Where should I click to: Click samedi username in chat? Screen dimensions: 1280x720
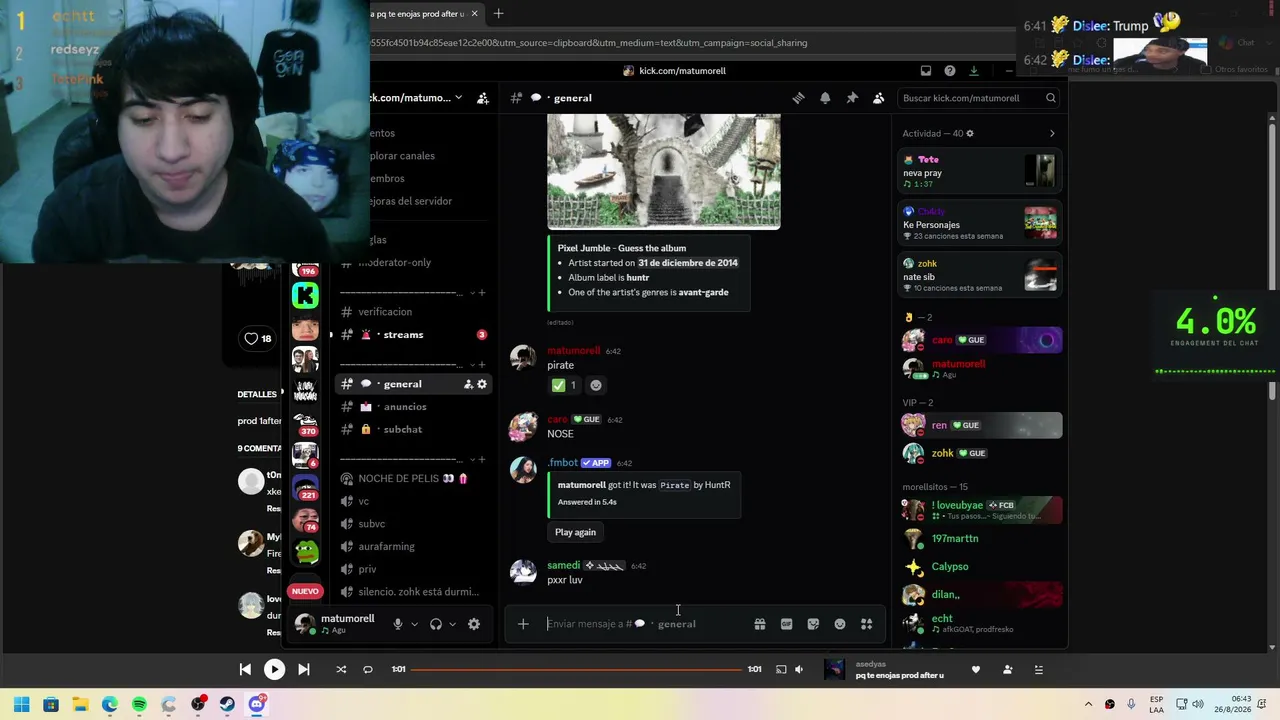point(563,566)
